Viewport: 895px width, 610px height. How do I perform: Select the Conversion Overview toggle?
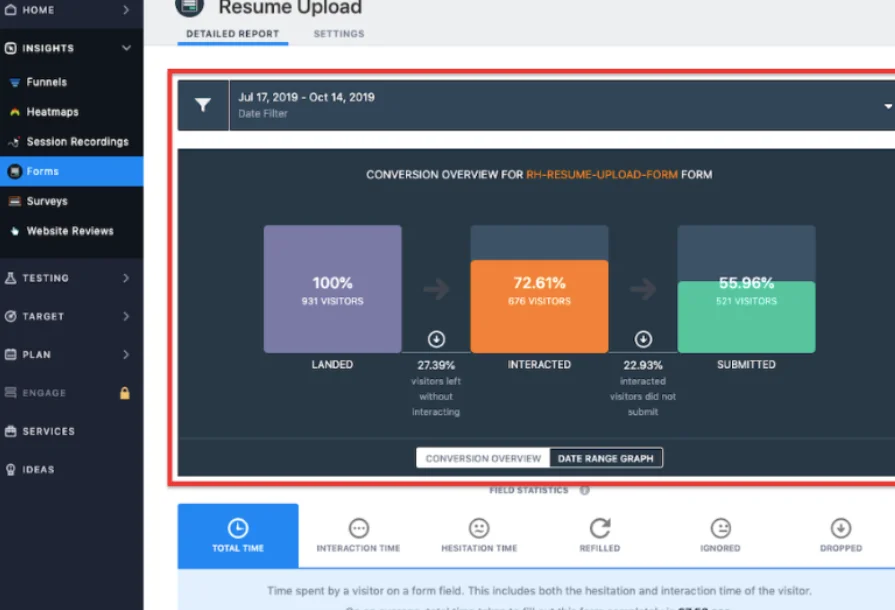pos(483,458)
